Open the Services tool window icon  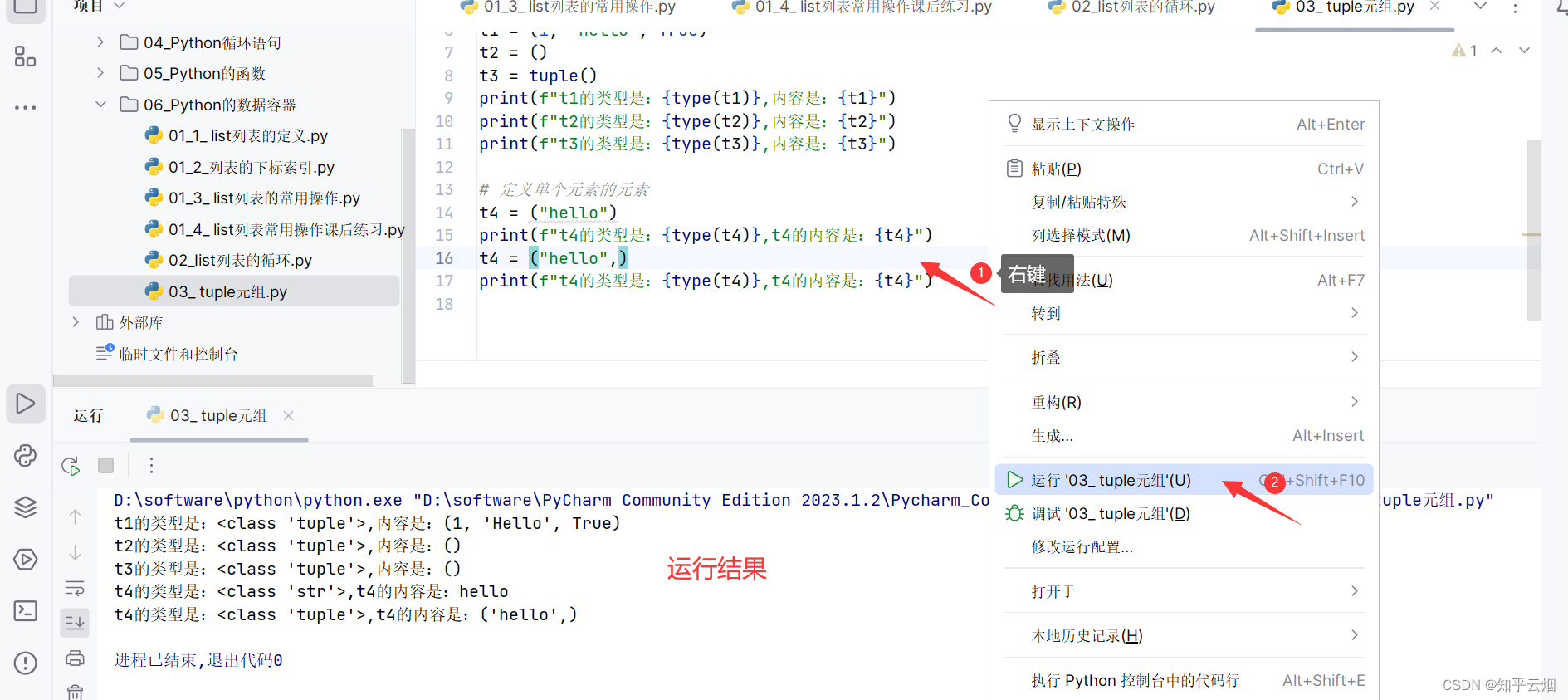point(26,559)
